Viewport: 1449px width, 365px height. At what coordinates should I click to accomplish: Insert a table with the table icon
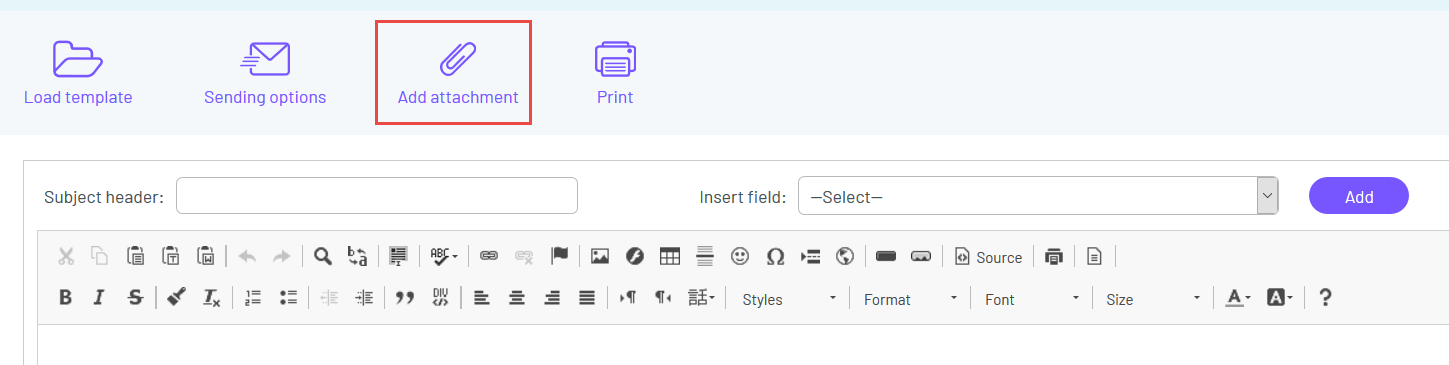point(670,257)
